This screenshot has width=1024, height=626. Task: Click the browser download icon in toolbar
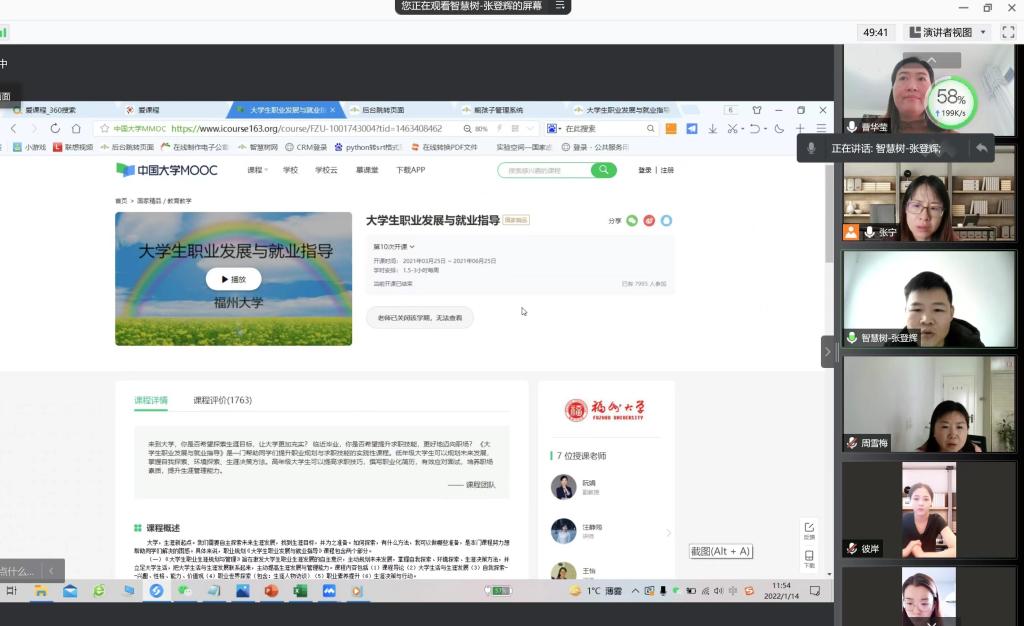(x=713, y=129)
